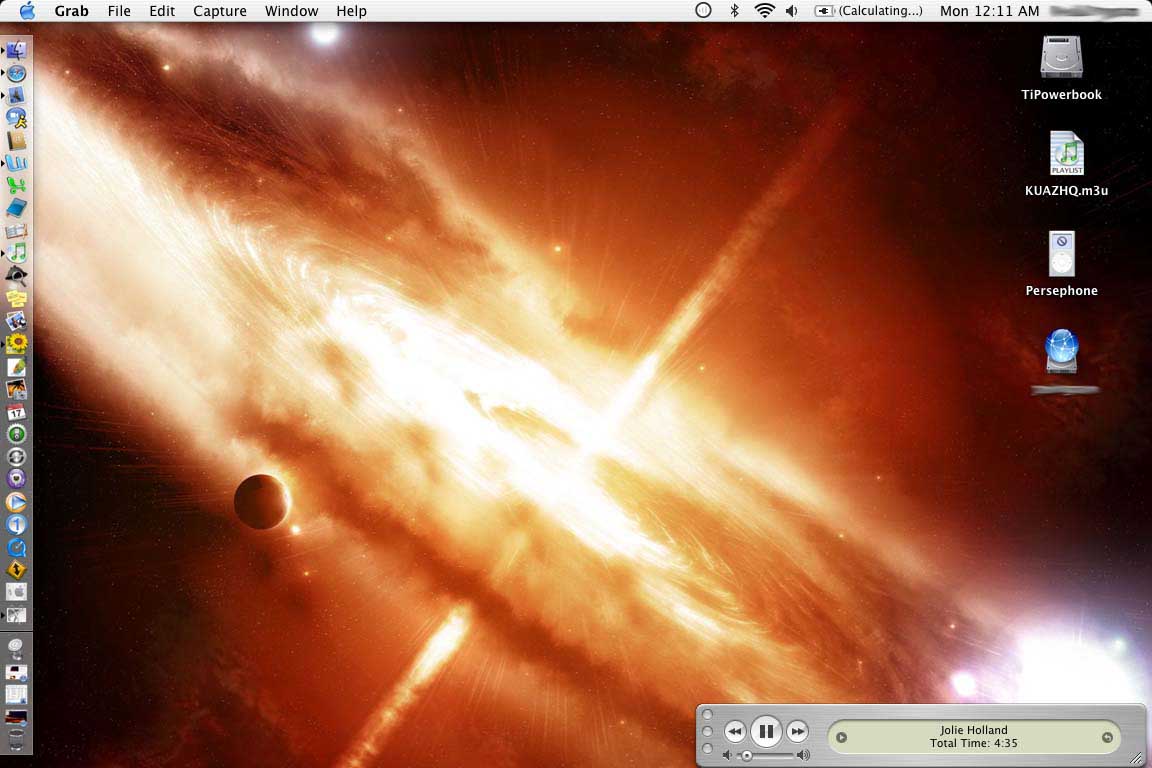Open the File menu

119,11
